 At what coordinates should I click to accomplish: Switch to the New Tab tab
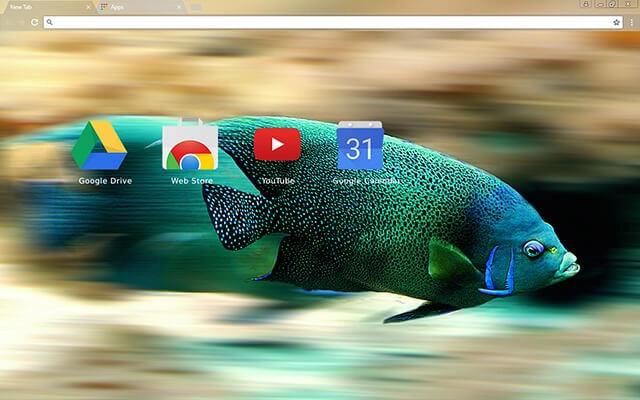tap(47, 7)
